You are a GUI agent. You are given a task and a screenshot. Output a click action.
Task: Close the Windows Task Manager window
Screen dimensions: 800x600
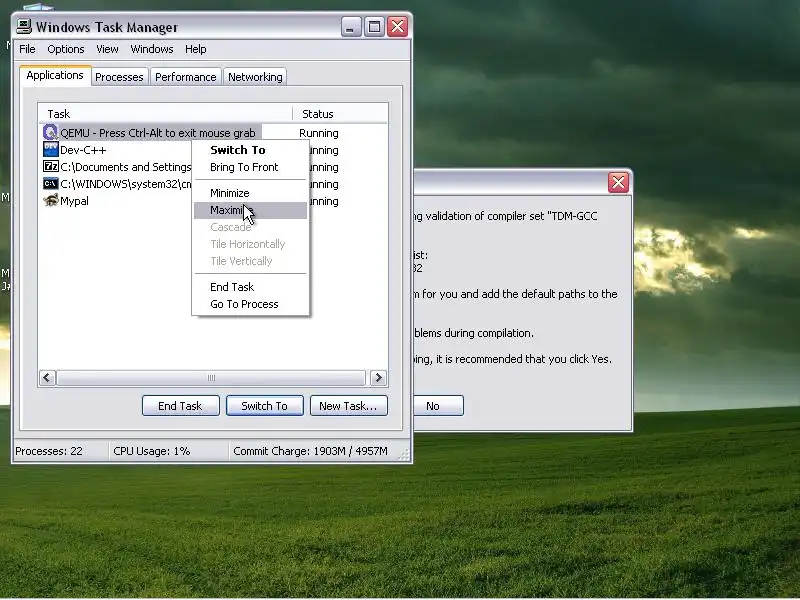coord(397,27)
